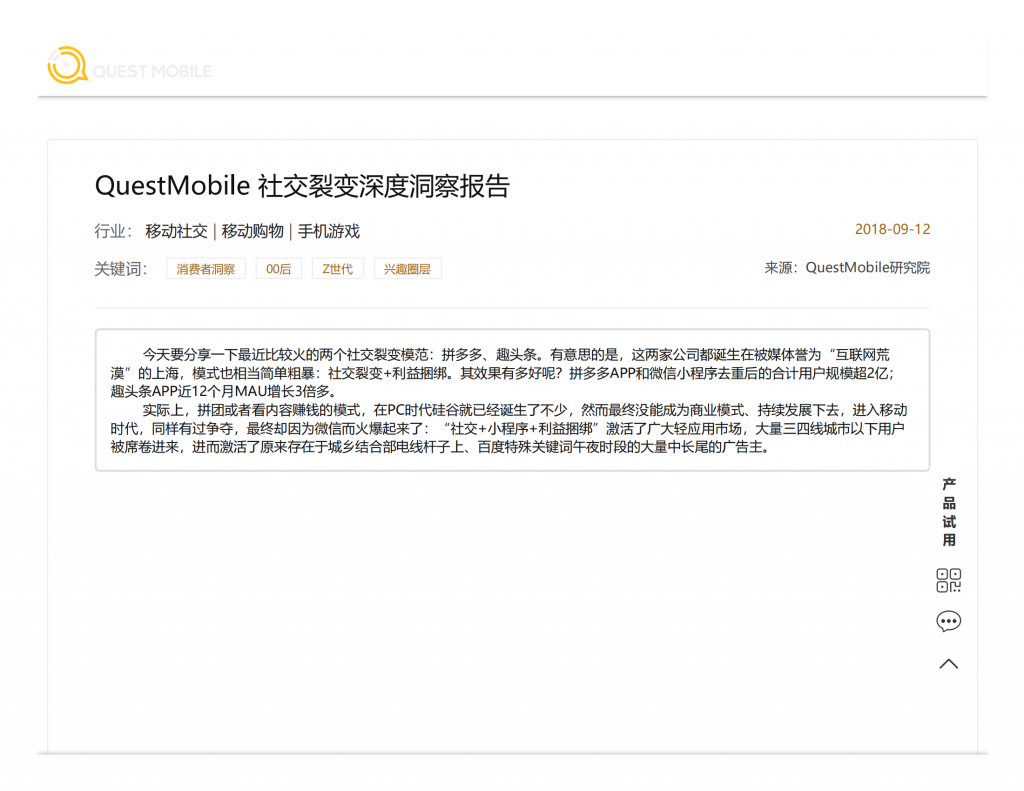Click the 关键词： label
This screenshot has width=1024, height=791.
coord(121,269)
